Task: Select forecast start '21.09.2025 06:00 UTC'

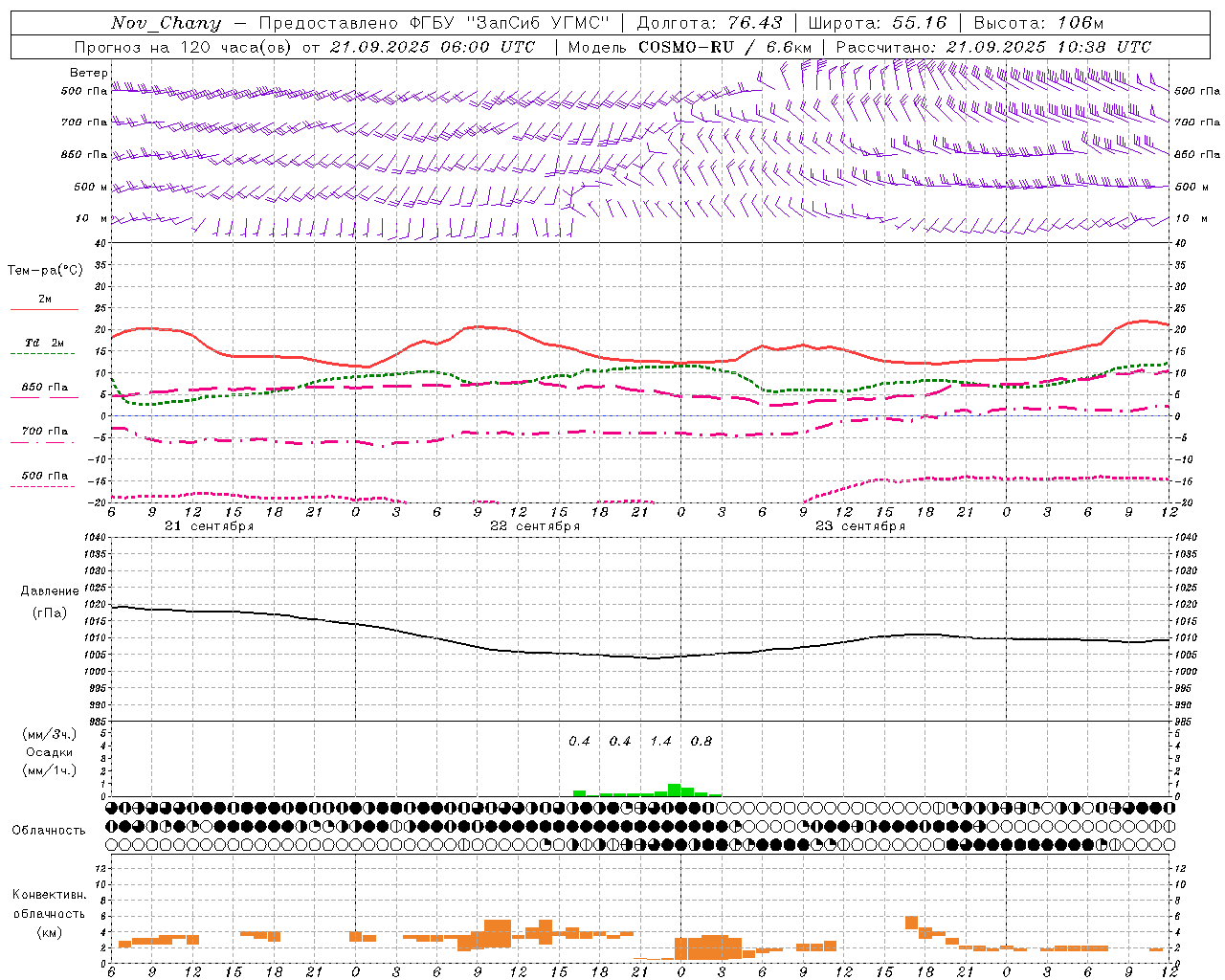Action: 432,47
